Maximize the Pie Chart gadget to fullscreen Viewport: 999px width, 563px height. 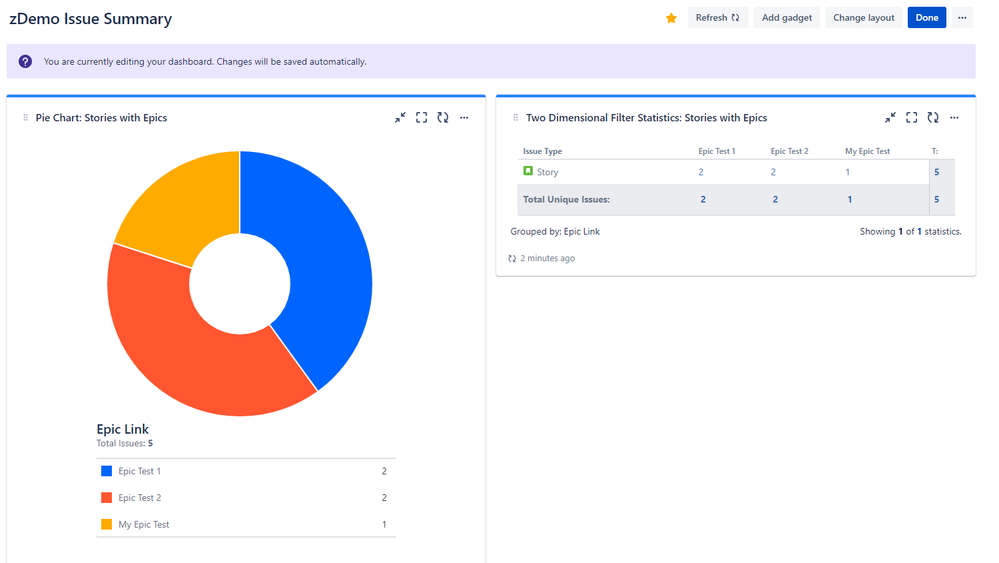point(421,118)
